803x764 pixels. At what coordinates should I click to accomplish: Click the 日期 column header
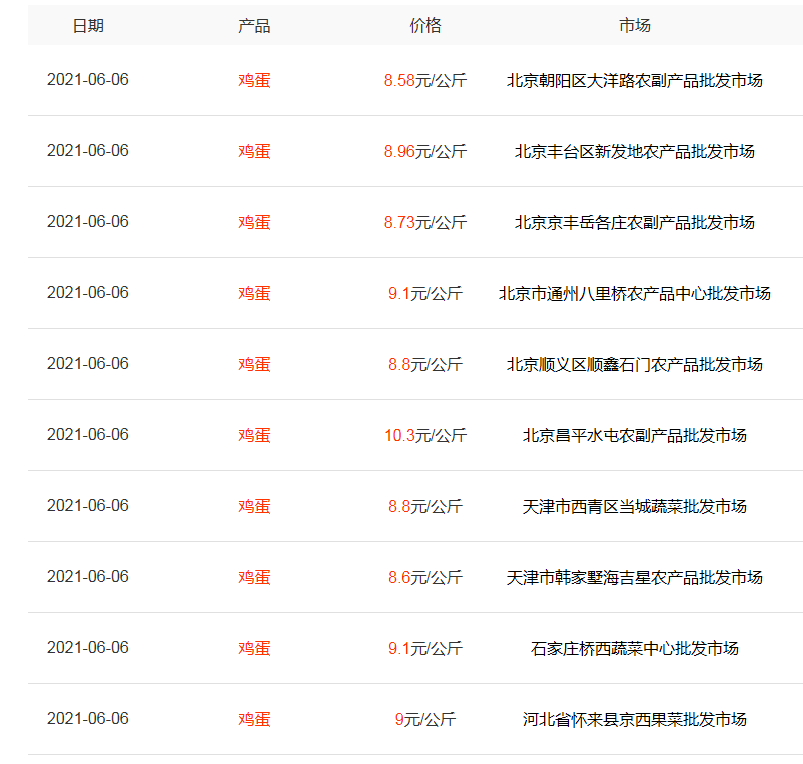(x=88, y=26)
